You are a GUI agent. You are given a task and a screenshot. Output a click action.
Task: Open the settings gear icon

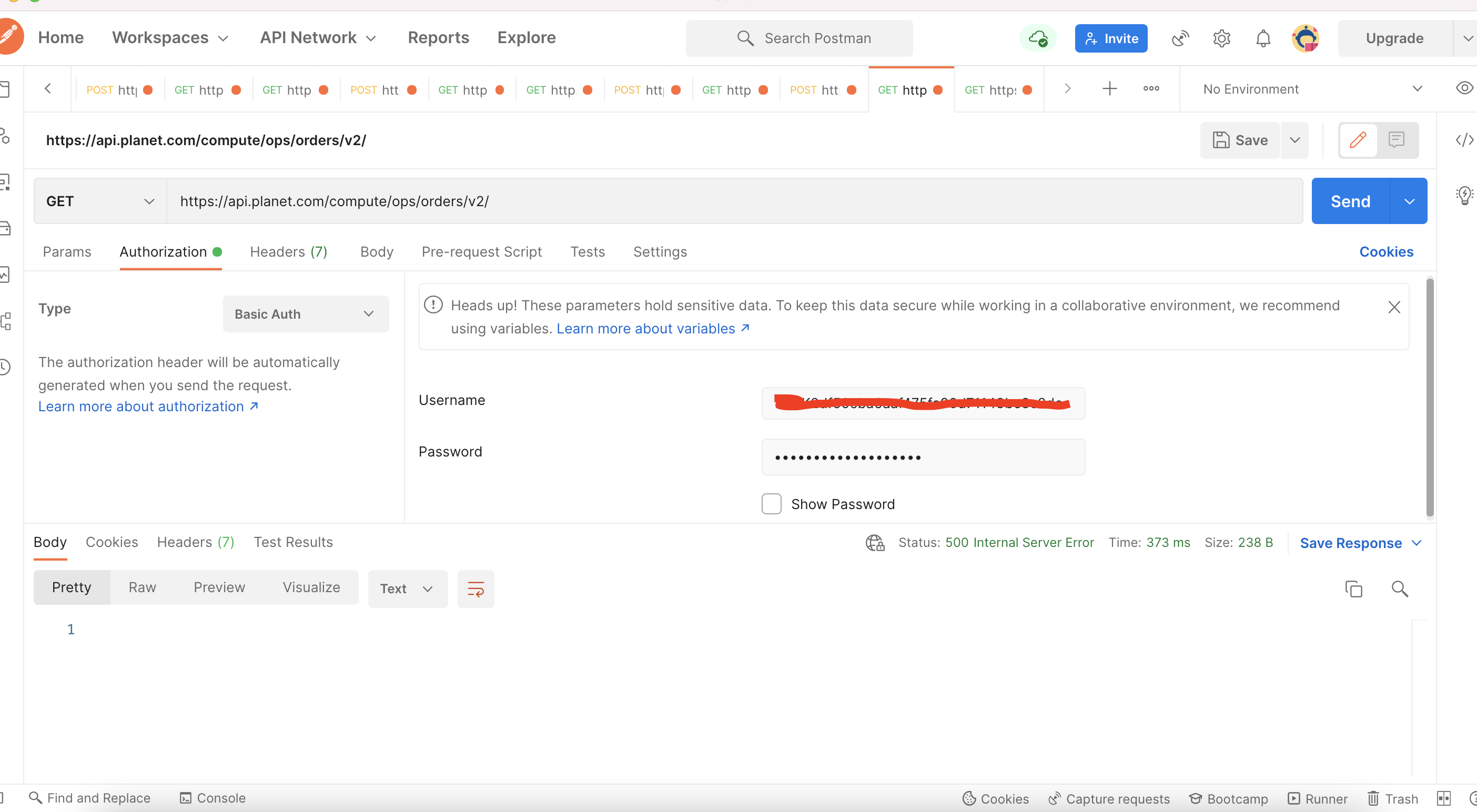(1222, 38)
